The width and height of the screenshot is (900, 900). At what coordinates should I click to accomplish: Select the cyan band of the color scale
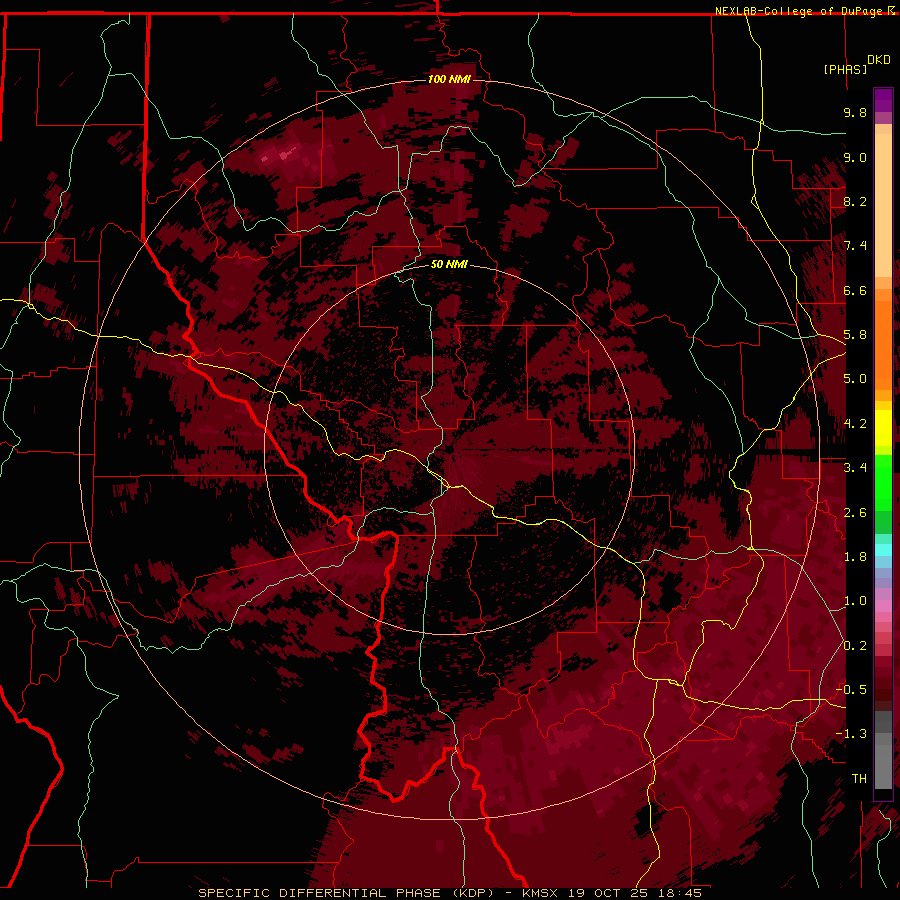click(883, 550)
